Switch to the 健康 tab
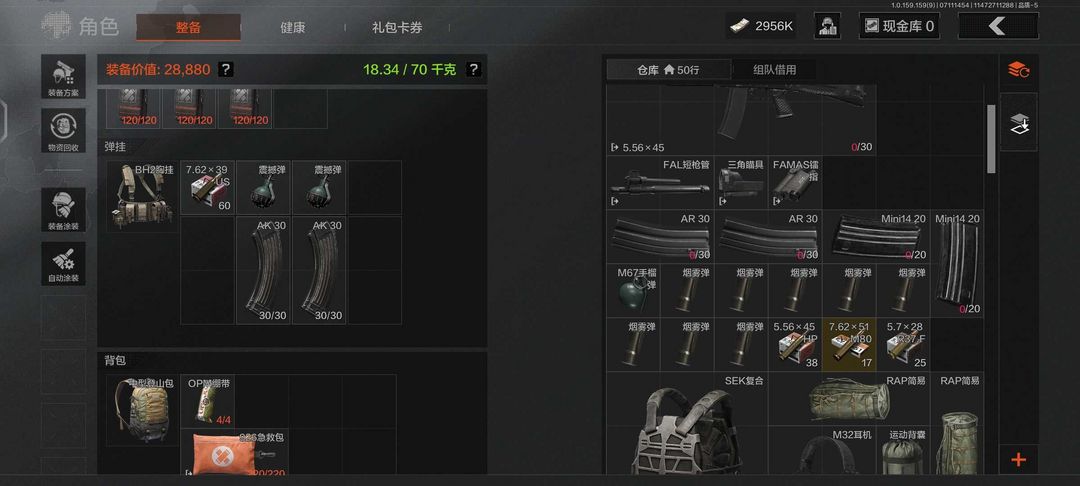1080x486 pixels. click(x=293, y=28)
